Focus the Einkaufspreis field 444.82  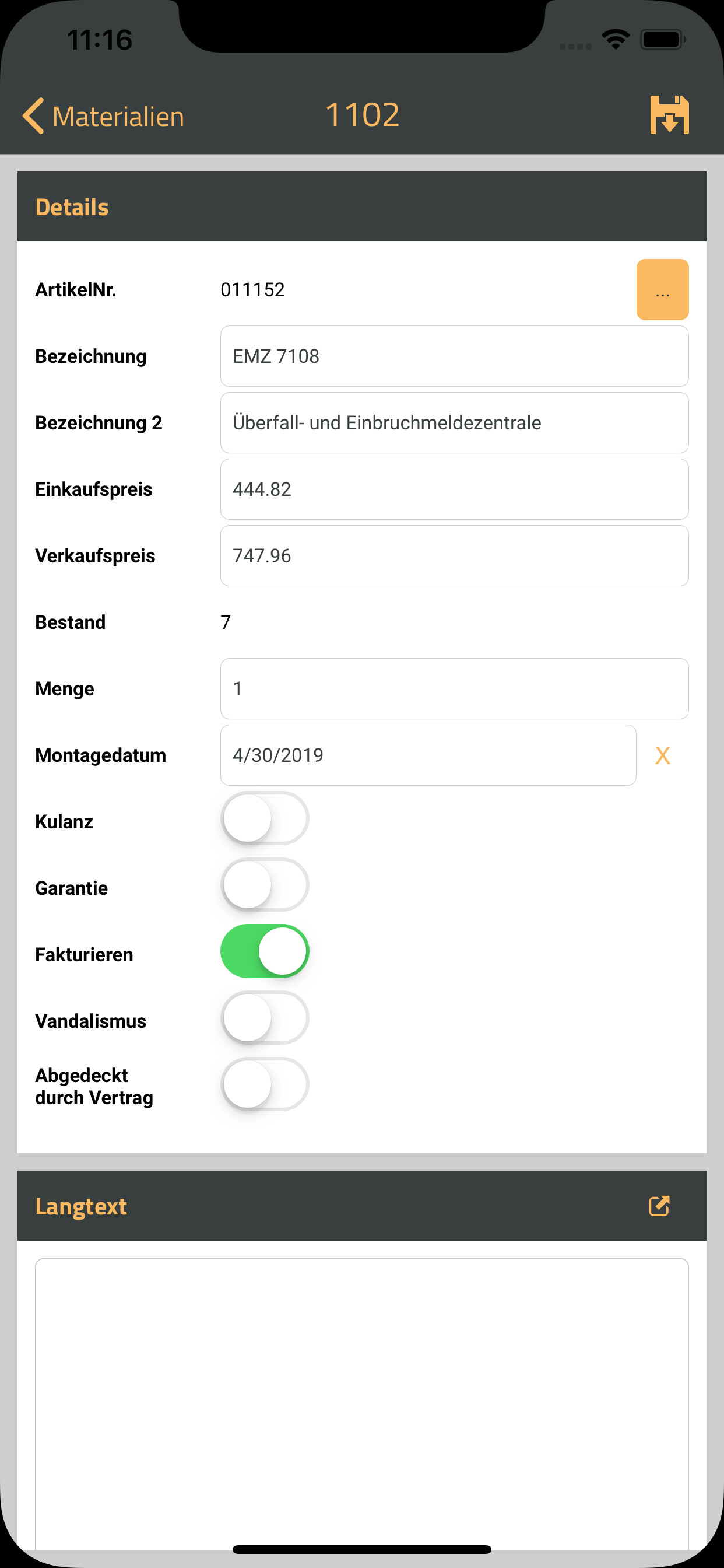tap(455, 489)
